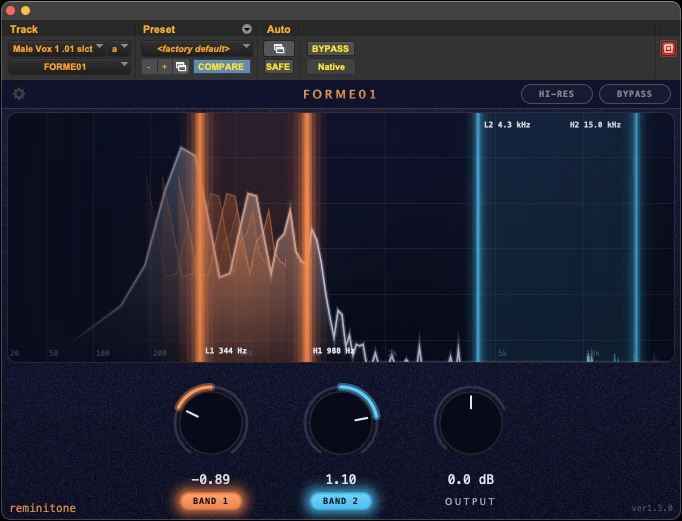682x521 pixels.
Task: Toggle the Pro Tools BYPASS button
Action: click(x=330, y=48)
